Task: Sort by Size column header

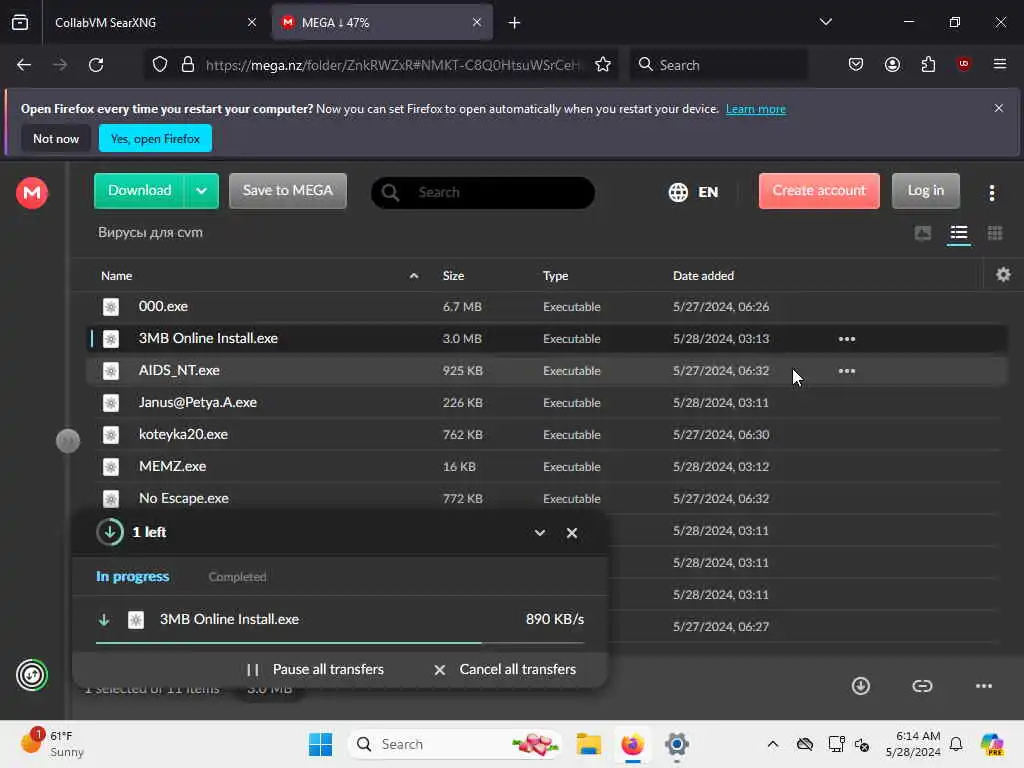Action: click(453, 276)
